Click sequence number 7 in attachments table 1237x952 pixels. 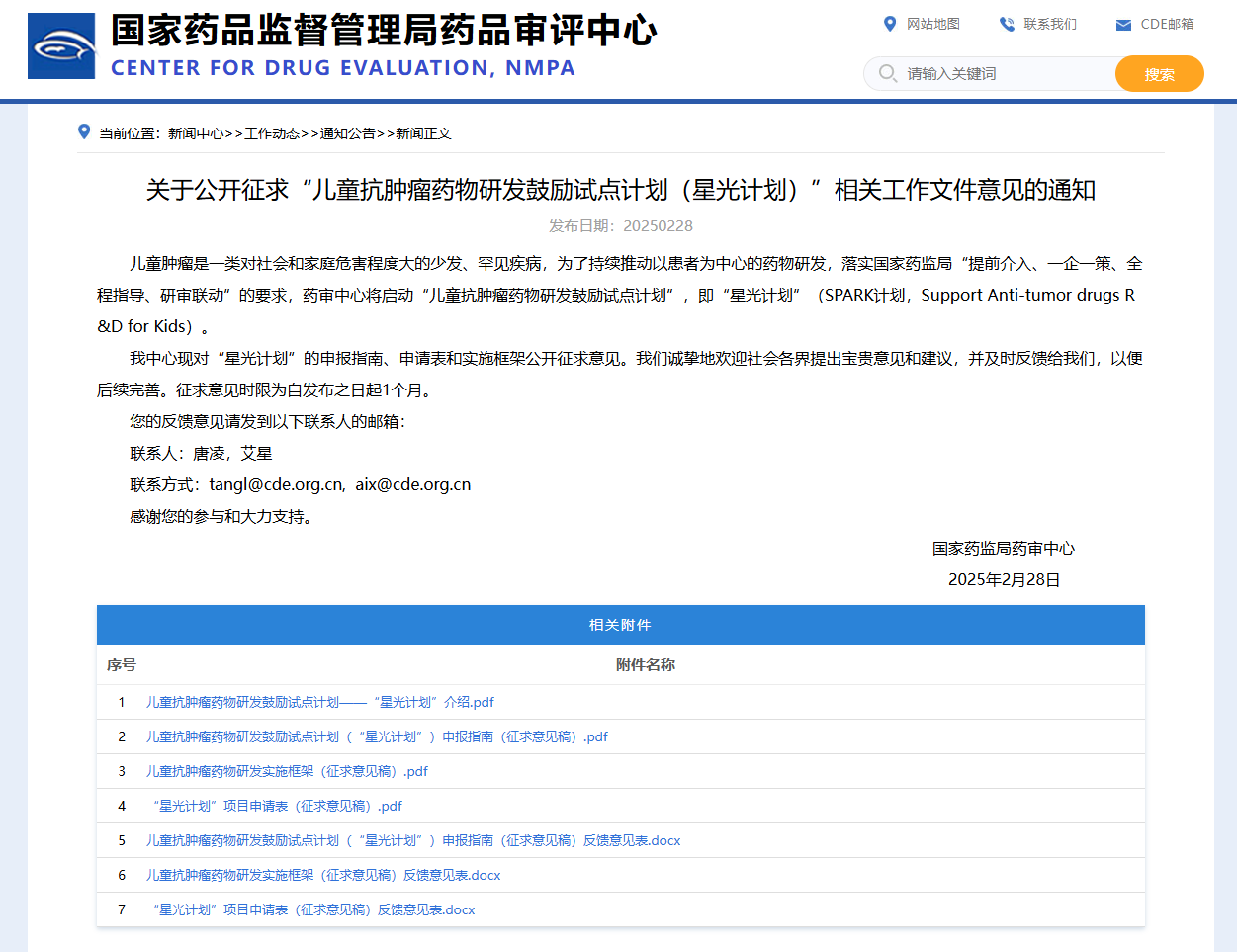pos(122,909)
